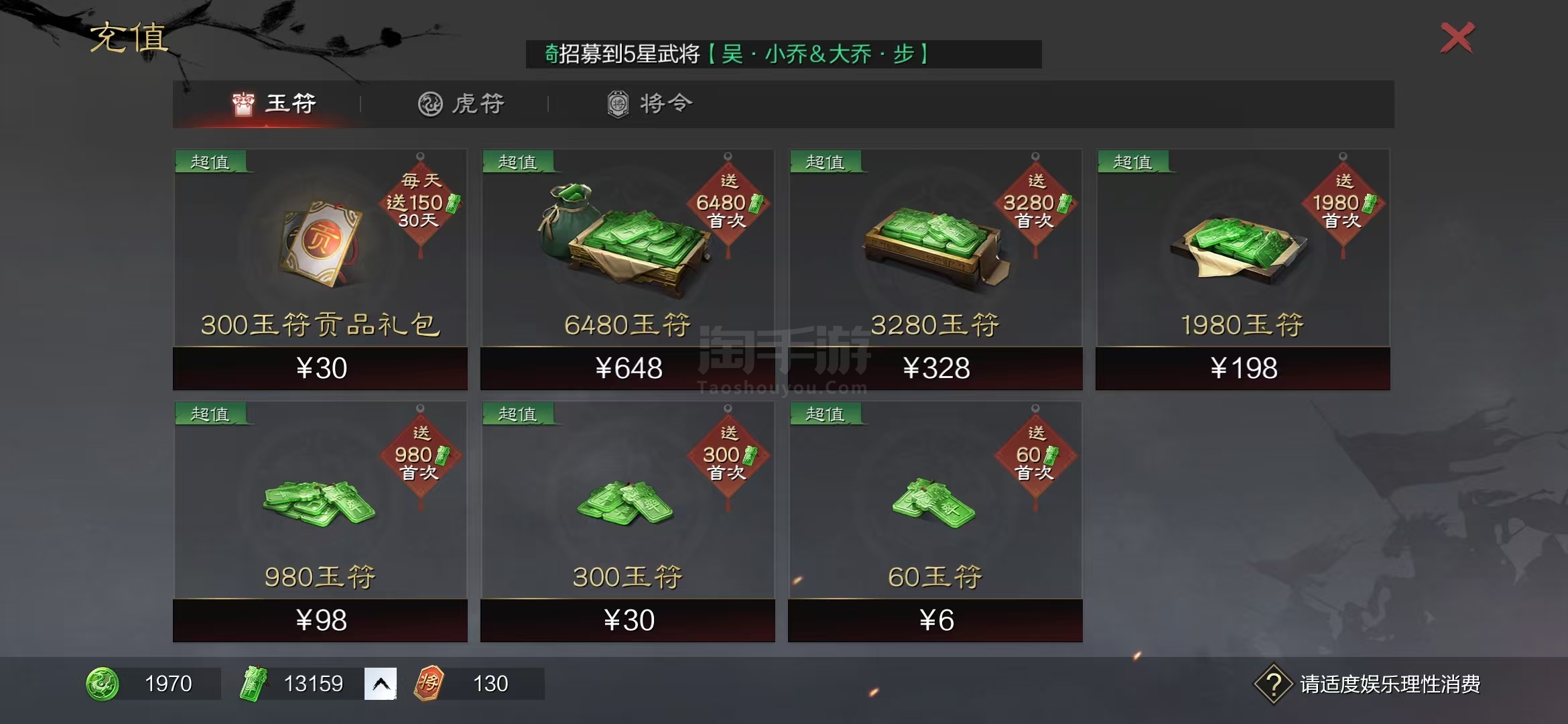
Task: Buy the ¥98 jade package
Action: [x=320, y=620]
